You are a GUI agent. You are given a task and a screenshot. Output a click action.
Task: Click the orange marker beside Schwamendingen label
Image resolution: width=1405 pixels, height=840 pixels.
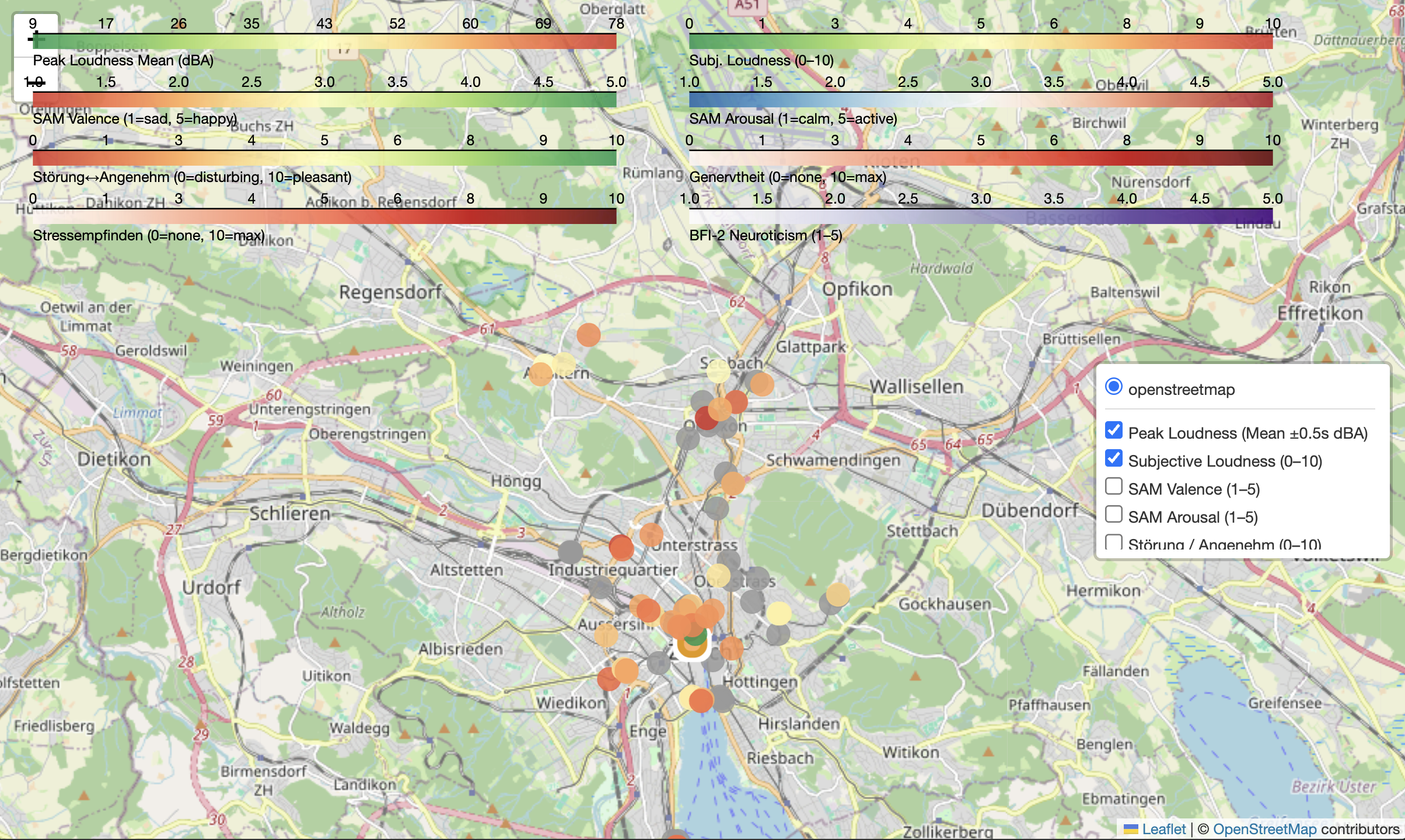click(733, 483)
